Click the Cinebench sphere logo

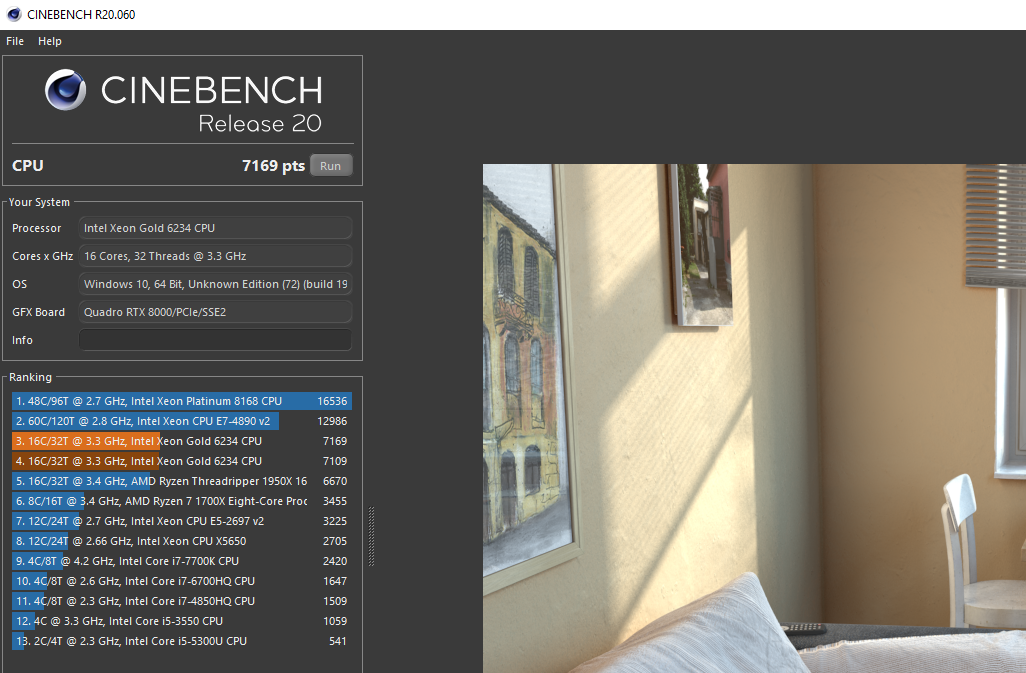[65, 90]
